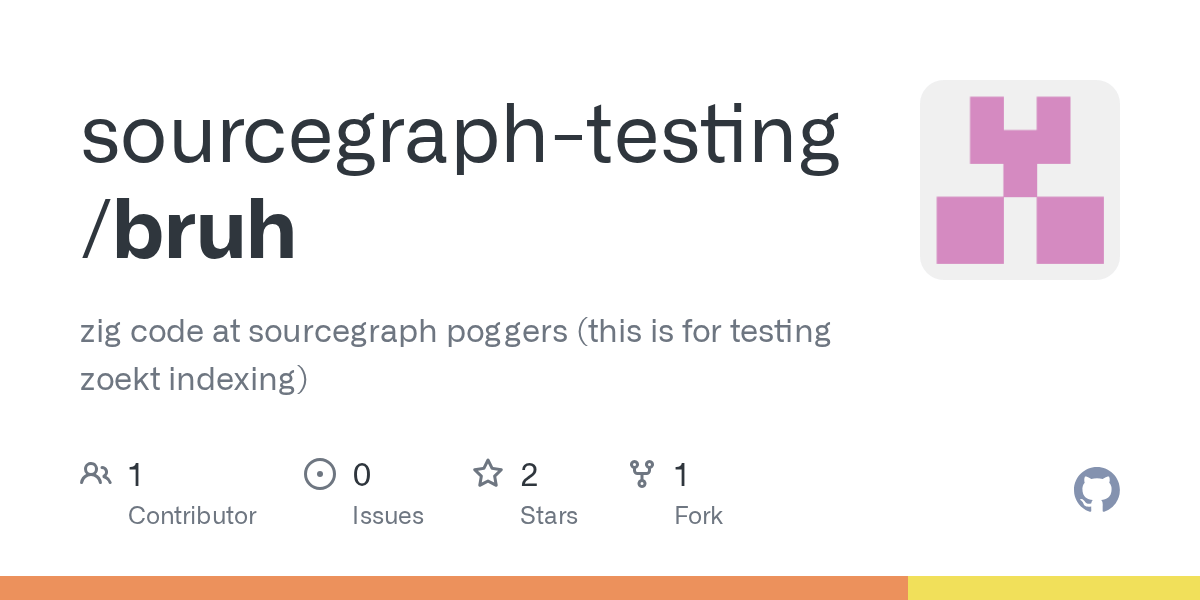
Task: Click the 'zoekt indexing)' description line
Action: [x=194, y=379]
